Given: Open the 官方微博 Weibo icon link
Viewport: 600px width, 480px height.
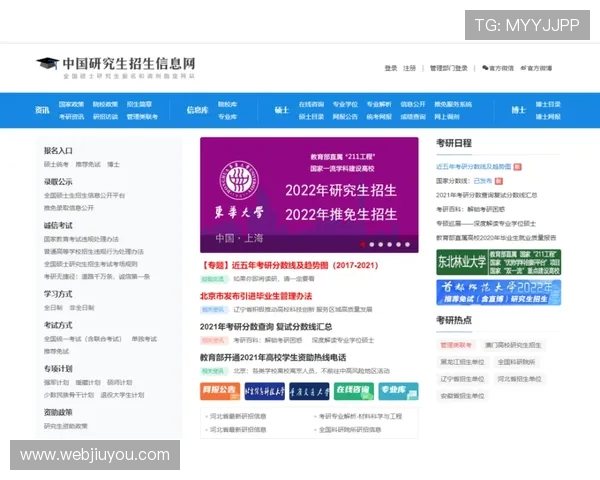Looking at the screenshot, I should pyautogui.click(x=536, y=68).
